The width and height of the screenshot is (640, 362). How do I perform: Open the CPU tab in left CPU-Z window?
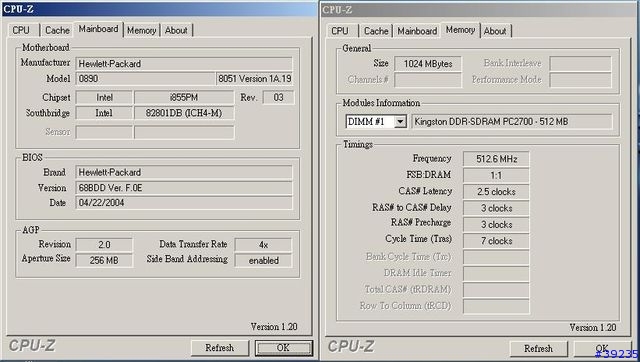21,30
